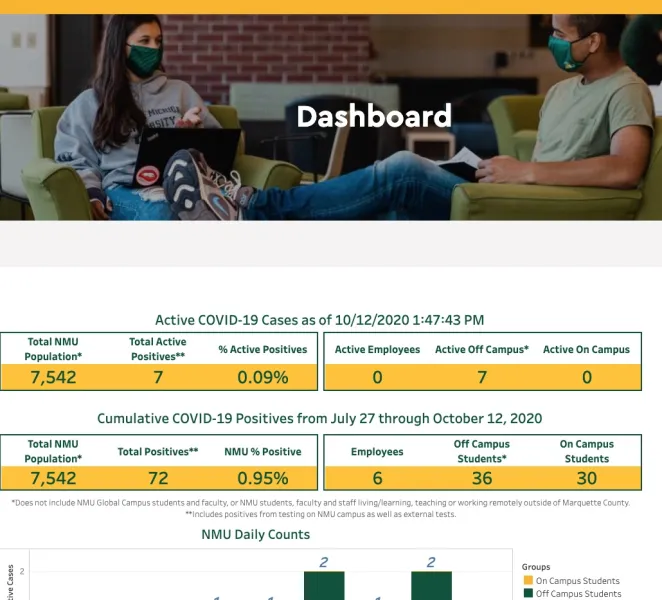Image resolution: width=662 pixels, height=600 pixels.
Task: Click the Active Employees value 0
Action: (377, 377)
